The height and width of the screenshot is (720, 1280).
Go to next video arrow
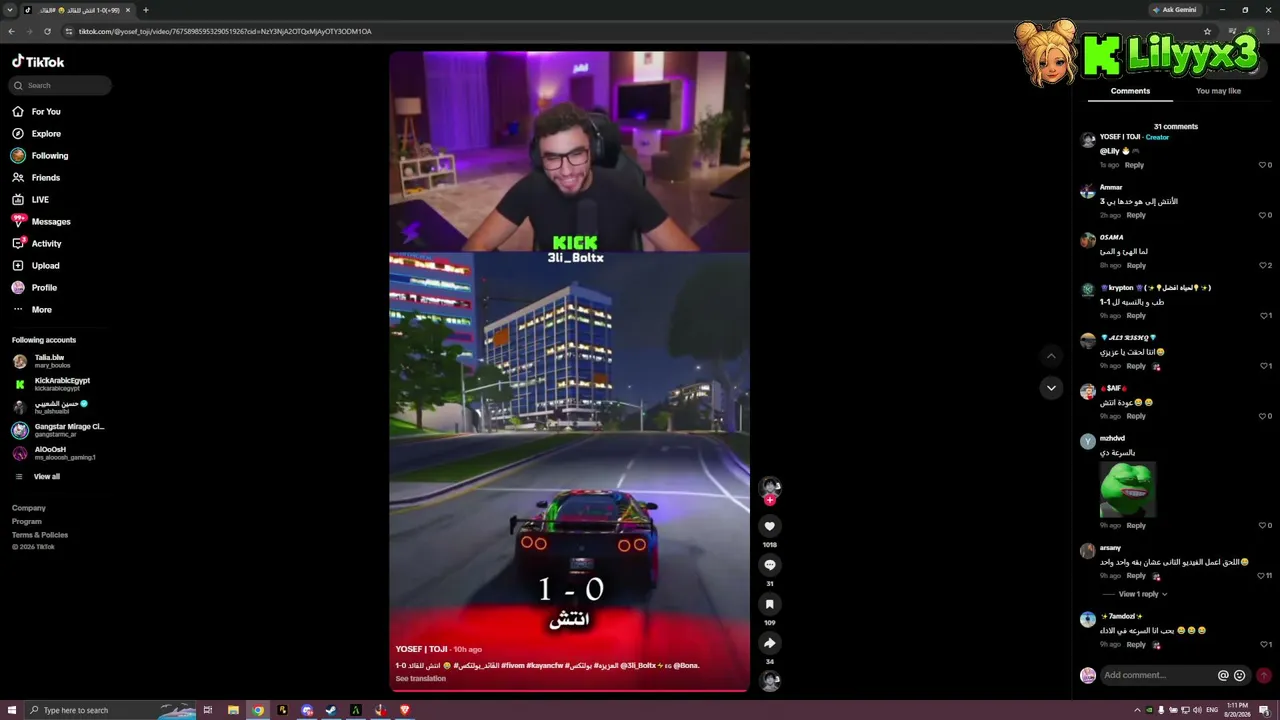(1051, 388)
